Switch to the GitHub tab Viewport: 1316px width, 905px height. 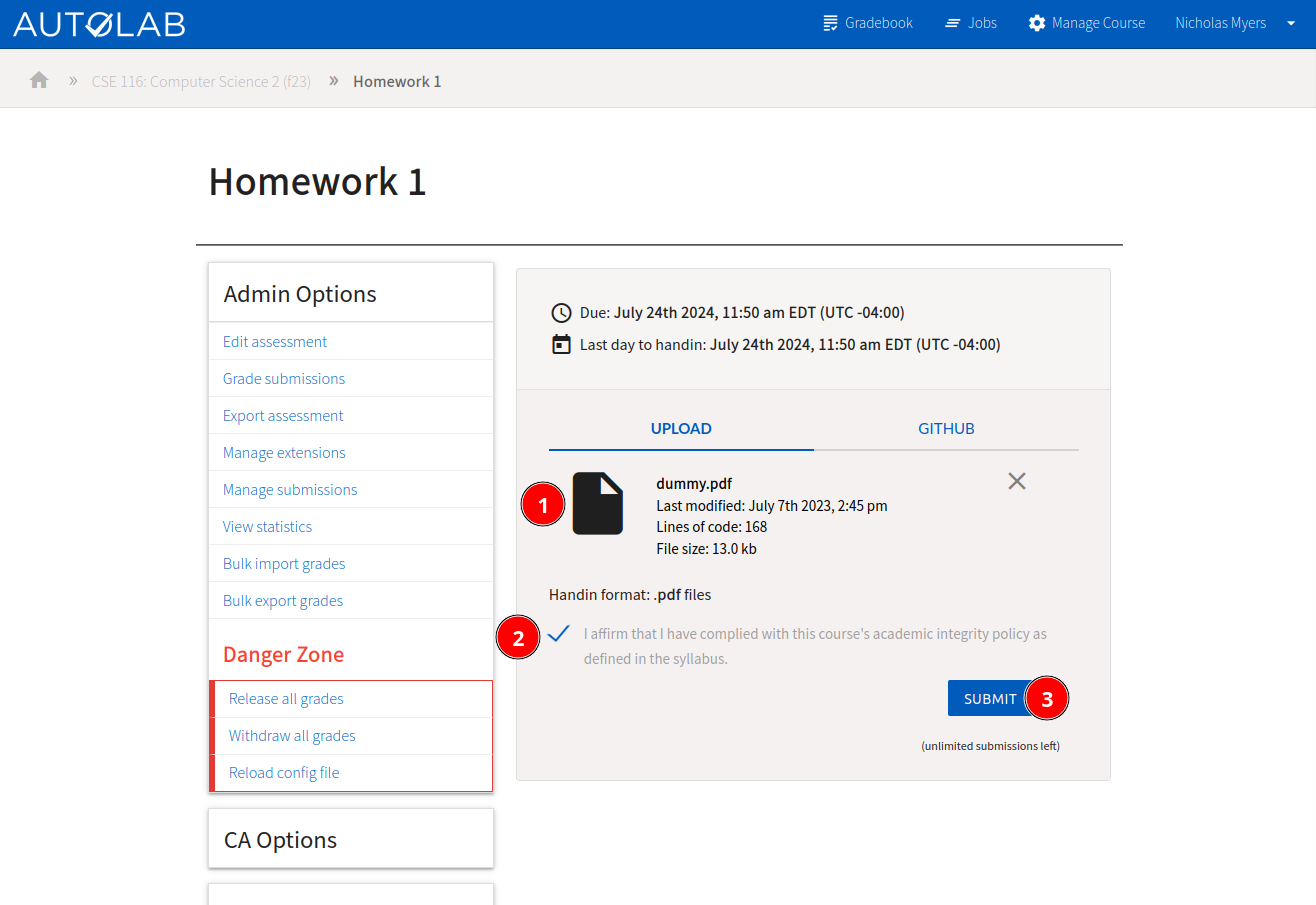[946, 428]
